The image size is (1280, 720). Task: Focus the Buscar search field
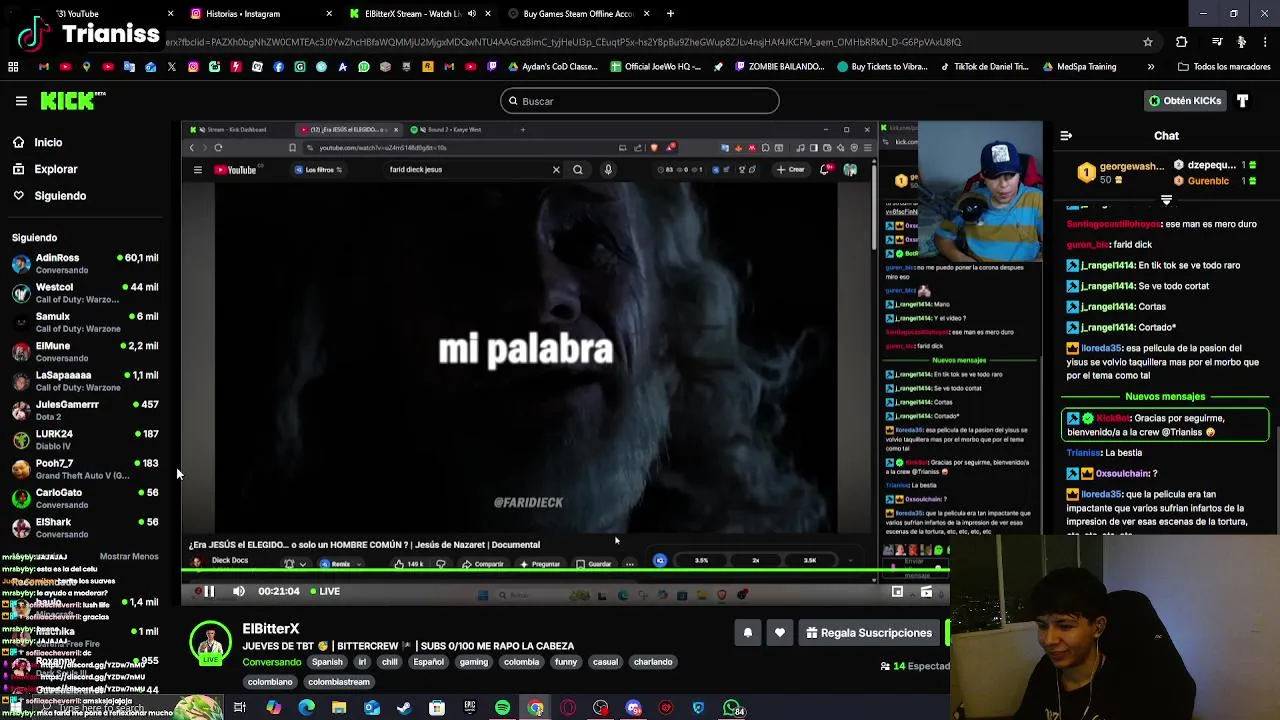pyautogui.click(x=640, y=101)
